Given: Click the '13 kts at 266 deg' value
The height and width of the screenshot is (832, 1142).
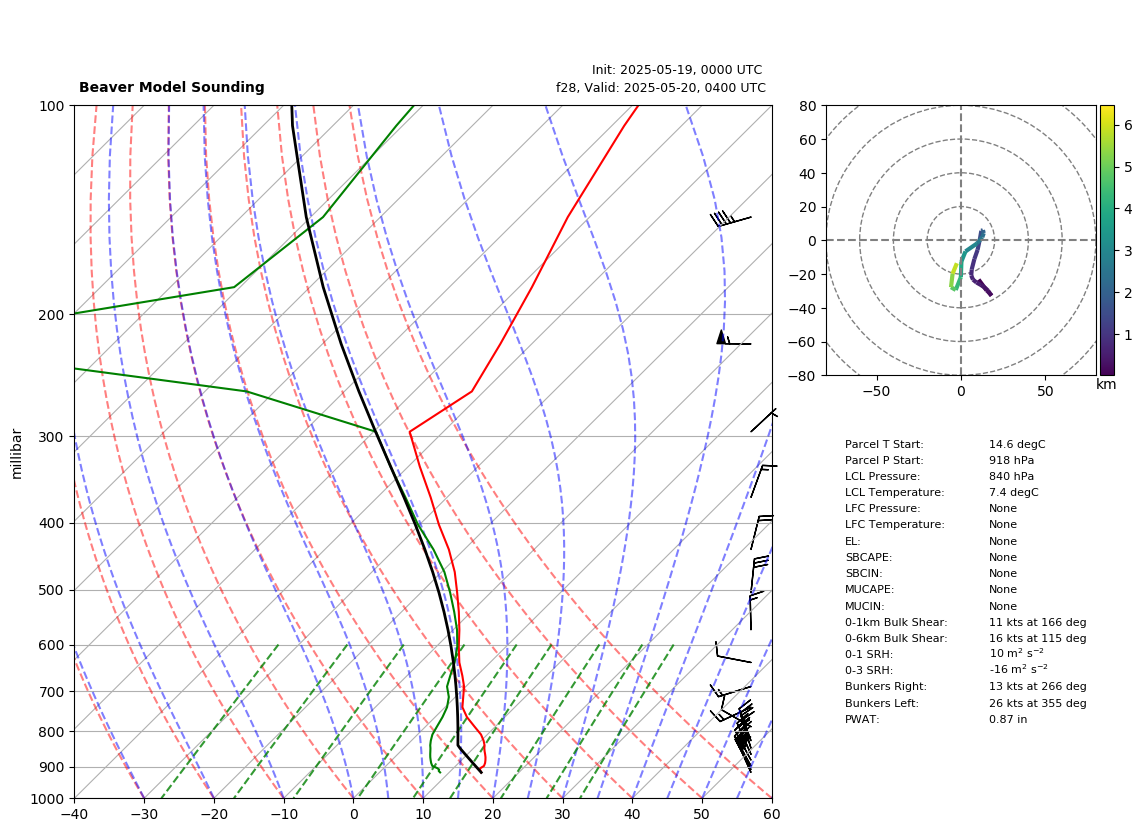Looking at the screenshot, I should coord(1037,686).
